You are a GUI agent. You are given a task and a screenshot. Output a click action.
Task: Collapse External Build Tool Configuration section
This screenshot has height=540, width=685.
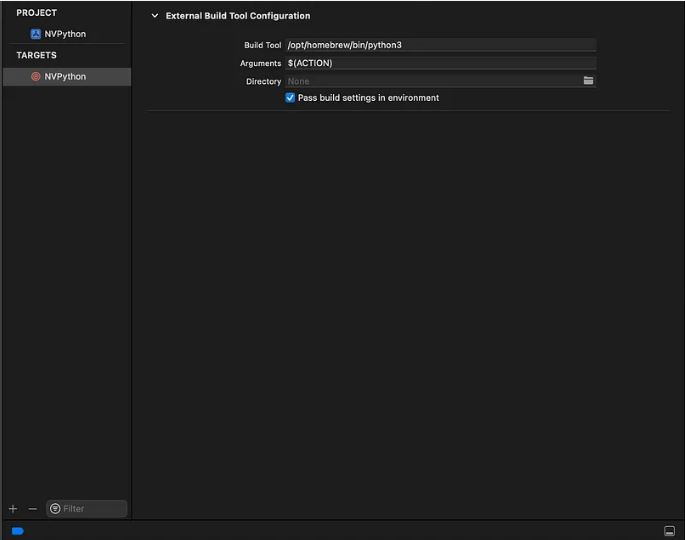(x=155, y=16)
